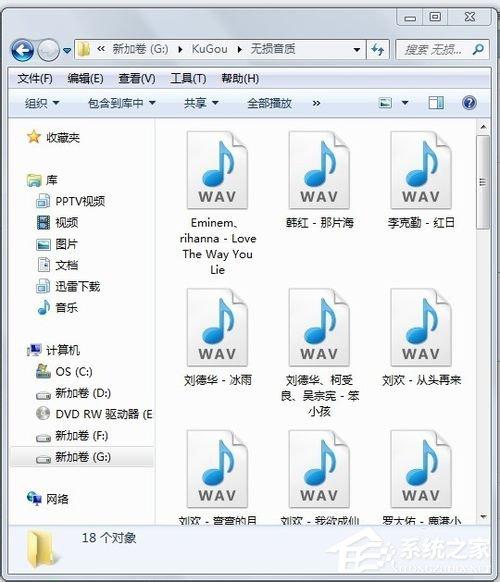Image resolution: width=500 pixels, height=582 pixels.
Task: Select the 刘欢 - 弯弯的月 WAV file
Action: coord(218,478)
